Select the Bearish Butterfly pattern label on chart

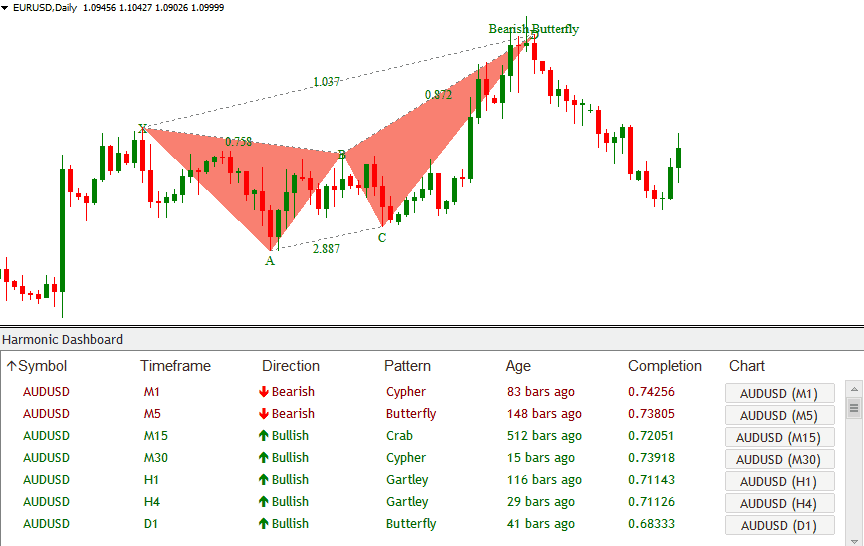pyautogui.click(x=533, y=29)
